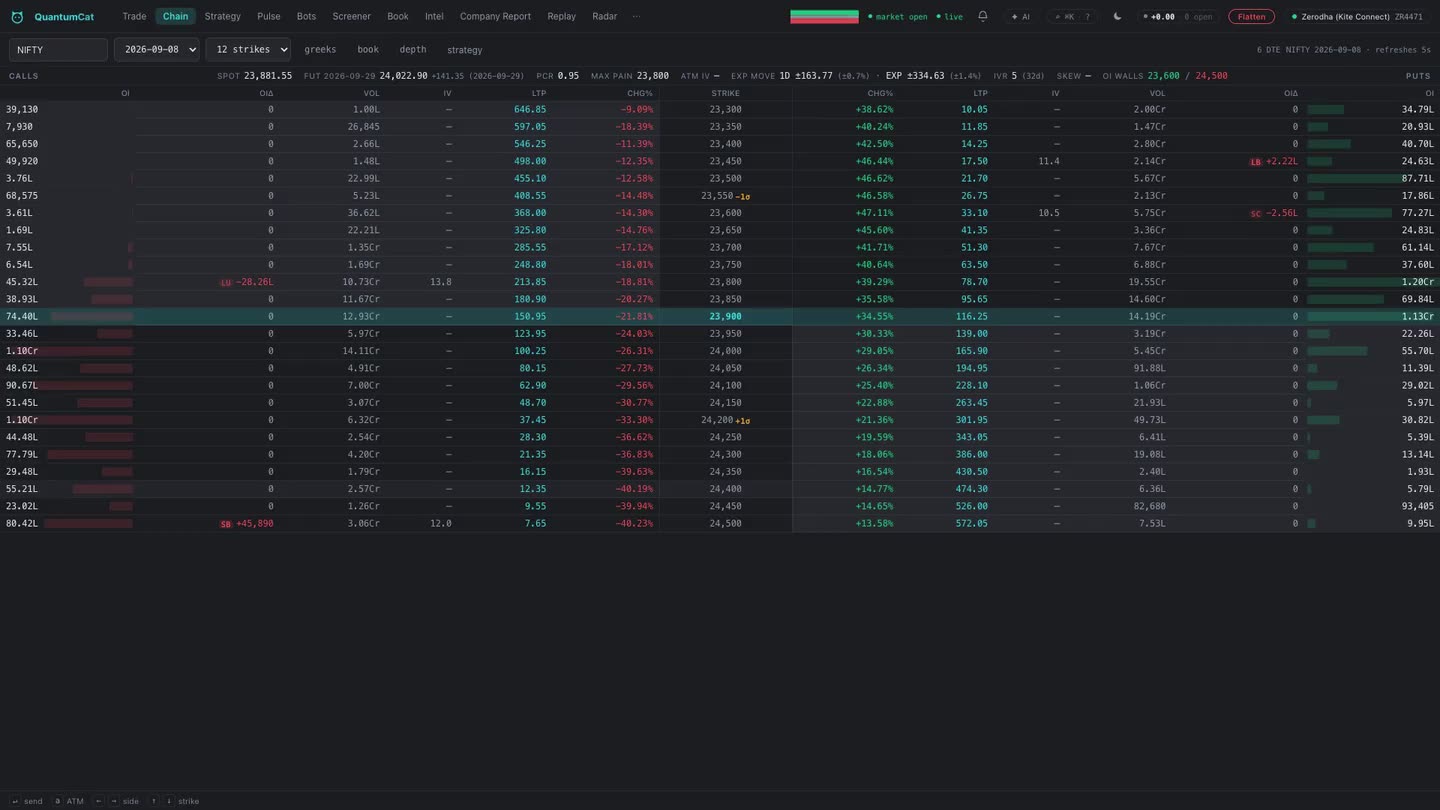Click the send enter-key hint icon
Viewport: 1440px width, 810px height.
coord(15,801)
